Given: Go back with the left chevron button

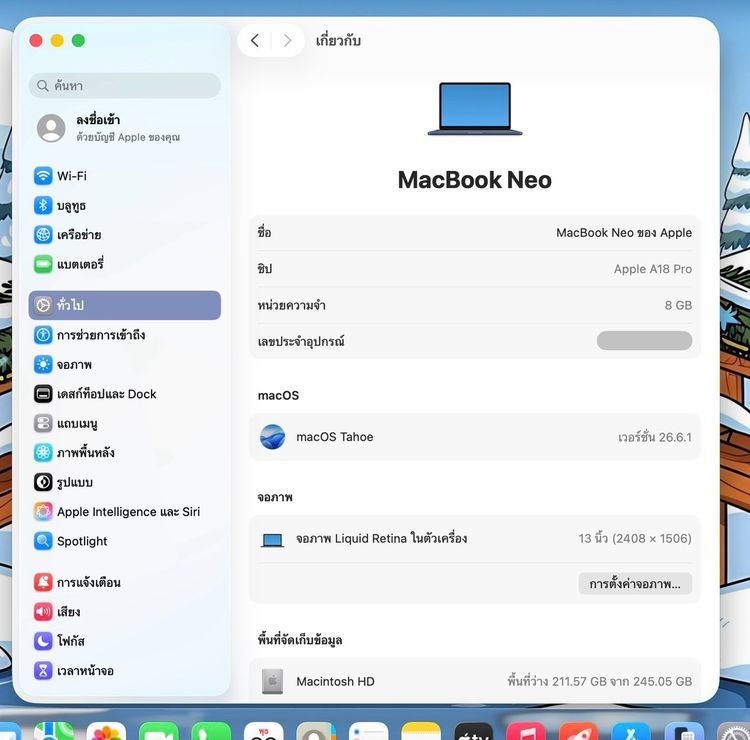Looking at the screenshot, I should pos(255,41).
